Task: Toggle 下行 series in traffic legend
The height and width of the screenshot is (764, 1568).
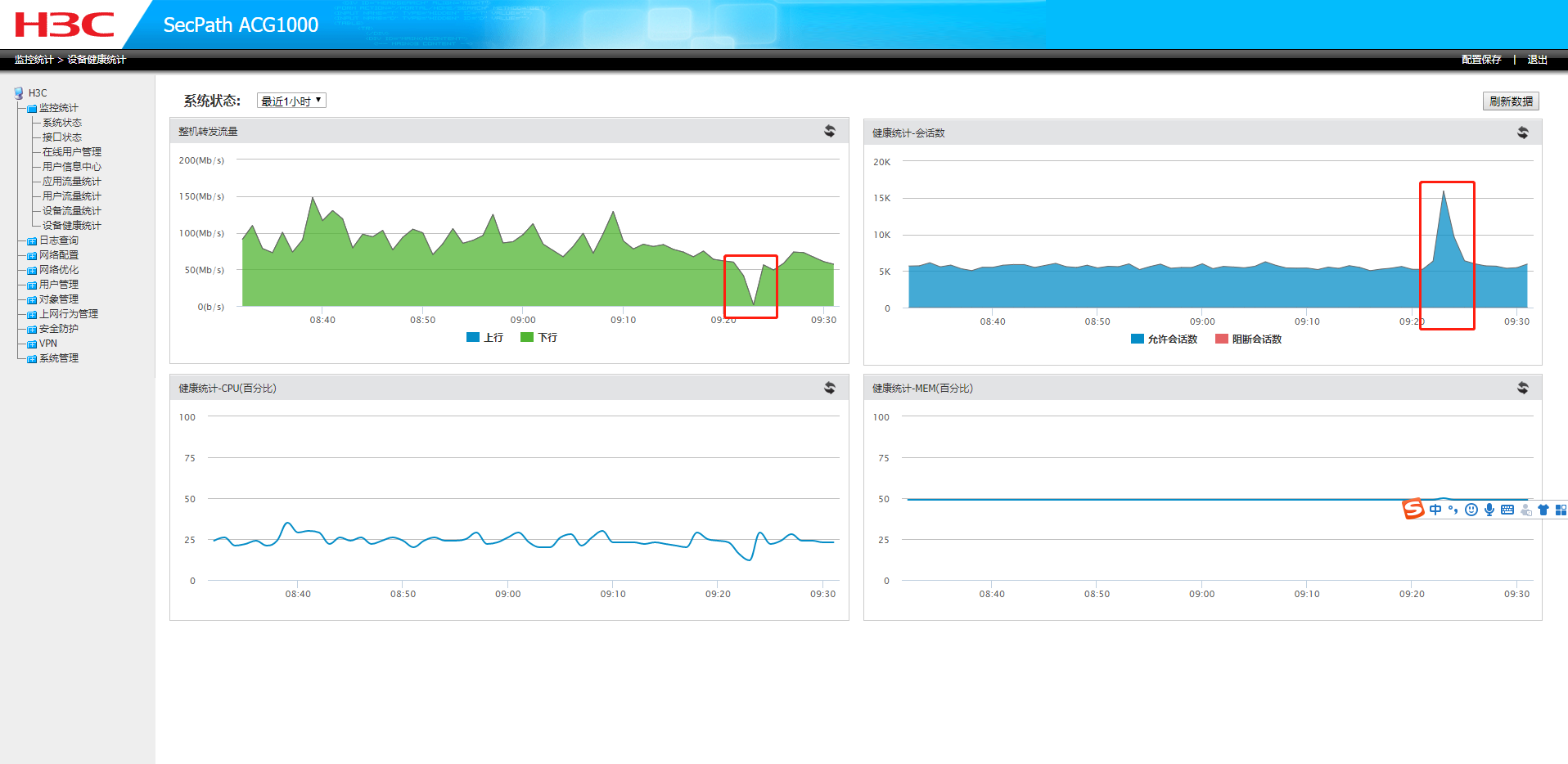Action: (538, 337)
